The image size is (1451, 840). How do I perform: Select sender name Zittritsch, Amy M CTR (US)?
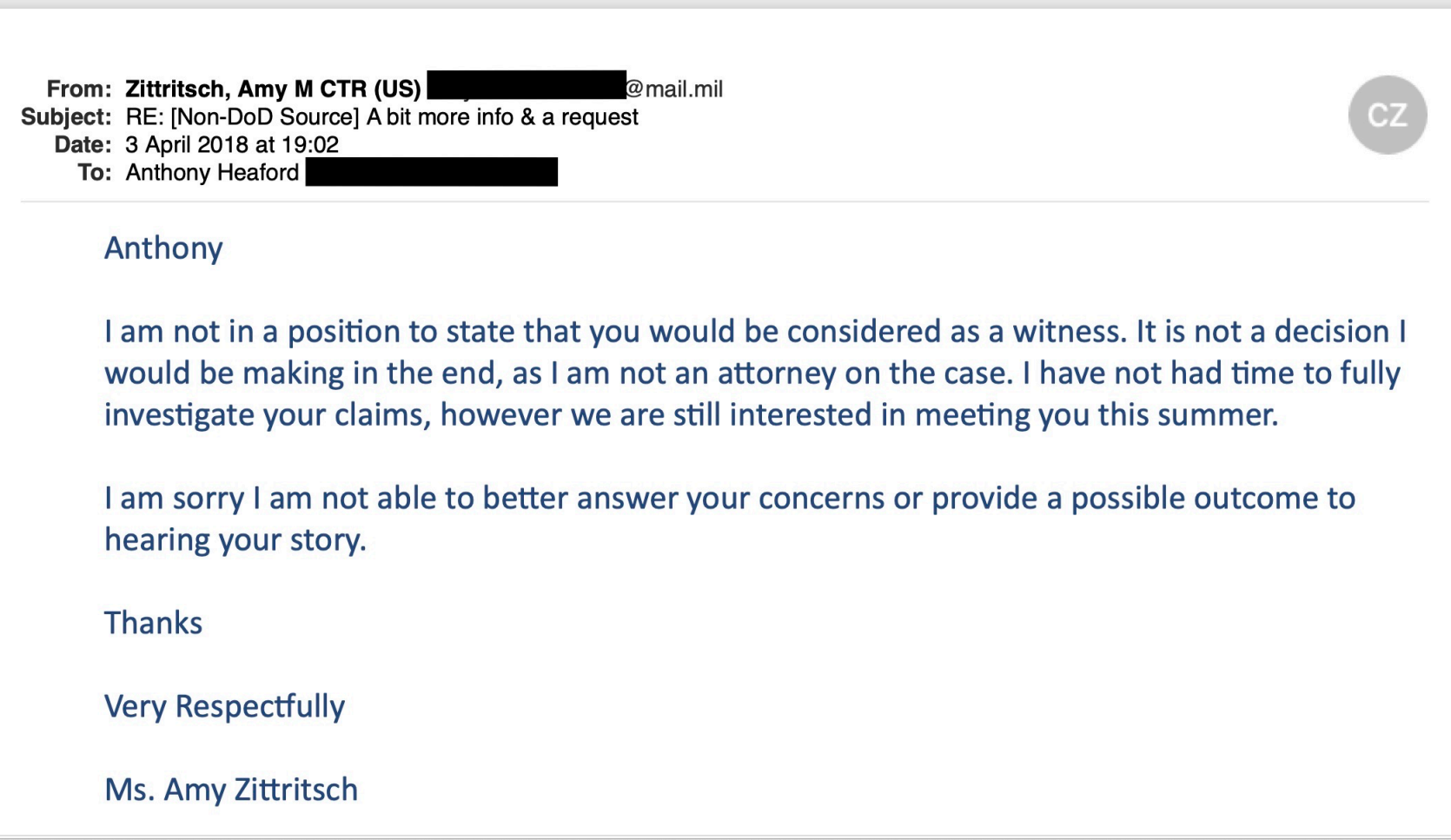coord(273,89)
